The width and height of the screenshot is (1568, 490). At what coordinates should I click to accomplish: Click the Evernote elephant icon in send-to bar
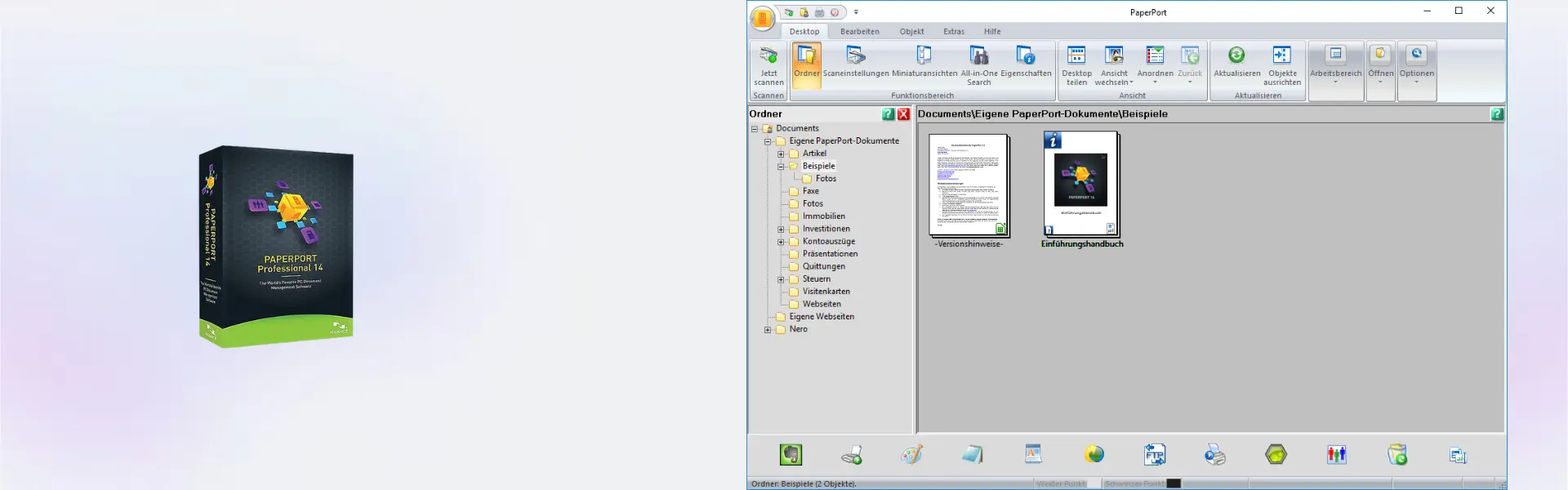(791, 455)
